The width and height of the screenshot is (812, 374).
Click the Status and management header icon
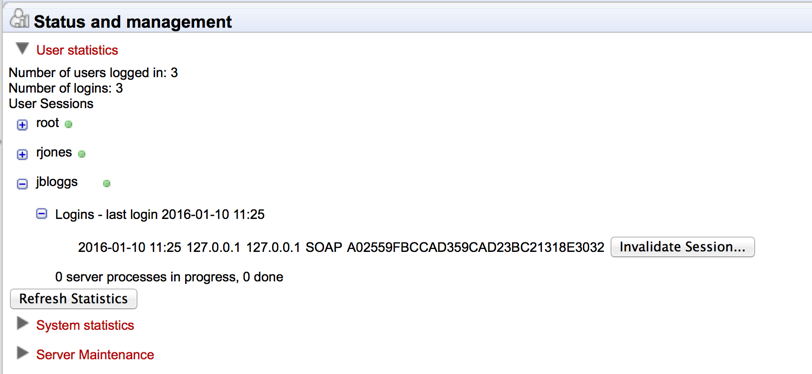20,18
